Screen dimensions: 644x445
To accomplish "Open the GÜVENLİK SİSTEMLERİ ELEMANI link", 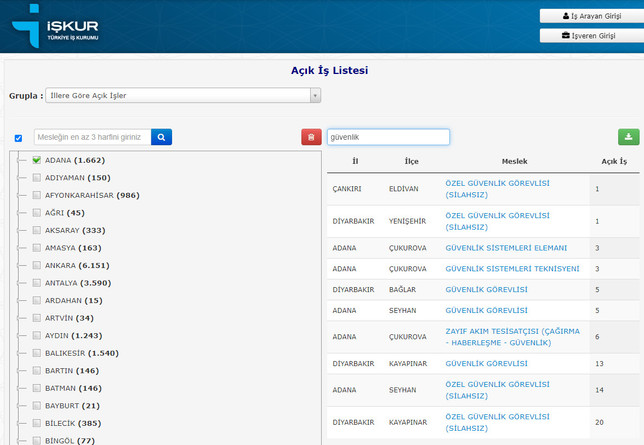I will [x=506, y=248].
